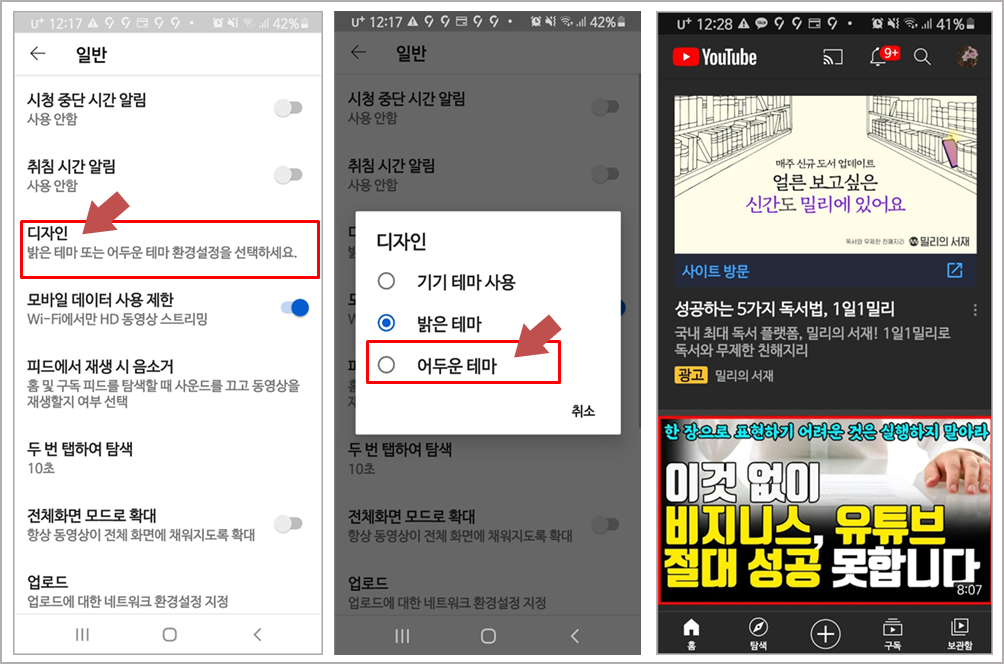Viewport: 1004px width, 664px height.
Task: Tap the plus create button in YouTube
Action: pyautogui.click(x=825, y=634)
